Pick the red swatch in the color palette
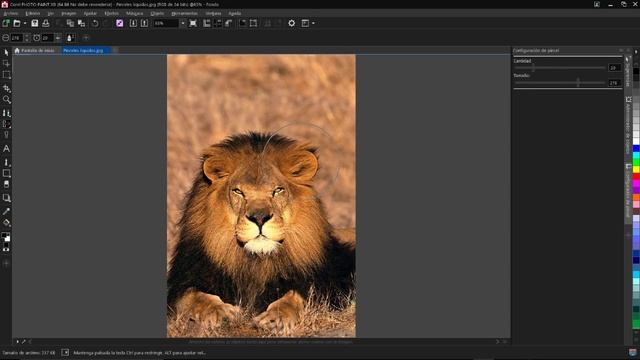This screenshot has width=640, height=360. [636, 177]
